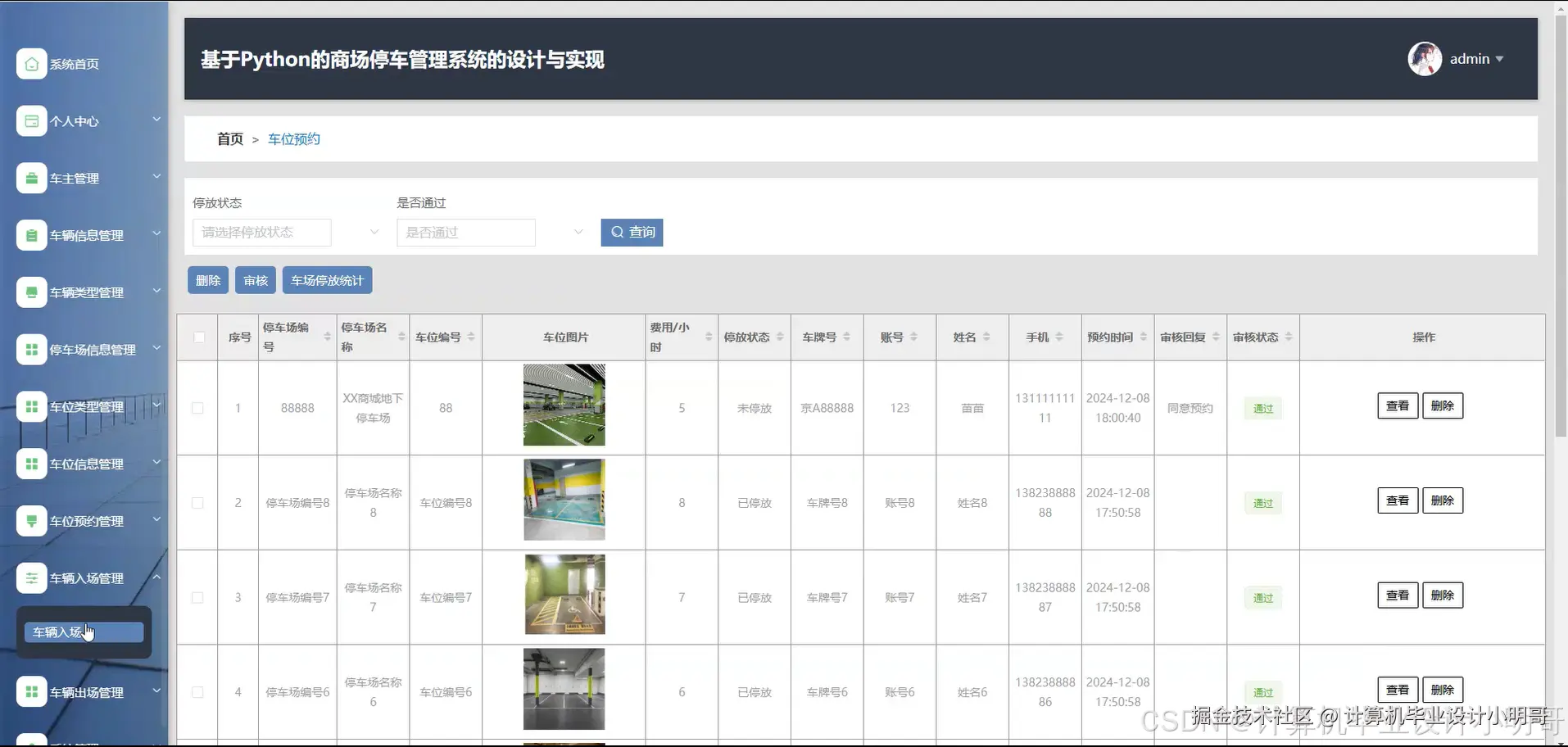The width and height of the screenshot is (1568, 747).
Task: Sort table by 车牌号 column arrows
Action: pos(846,337)
